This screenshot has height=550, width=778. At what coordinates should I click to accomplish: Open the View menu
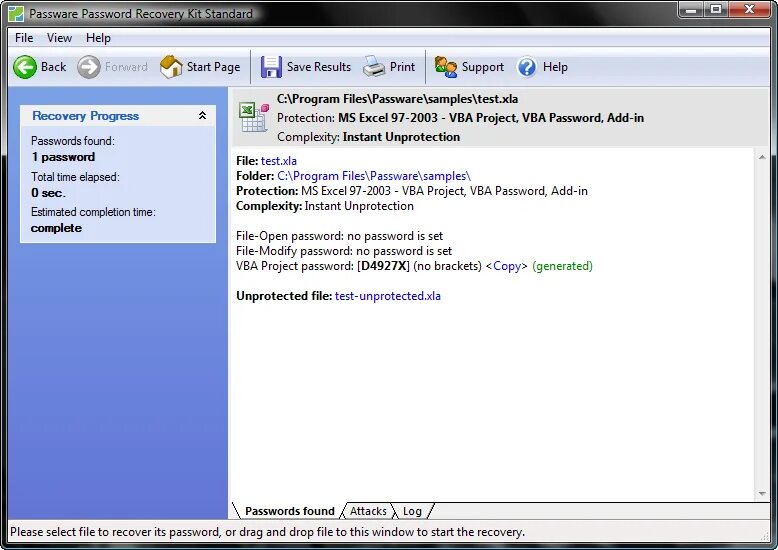pyautogui.click(x=60, y=38)
